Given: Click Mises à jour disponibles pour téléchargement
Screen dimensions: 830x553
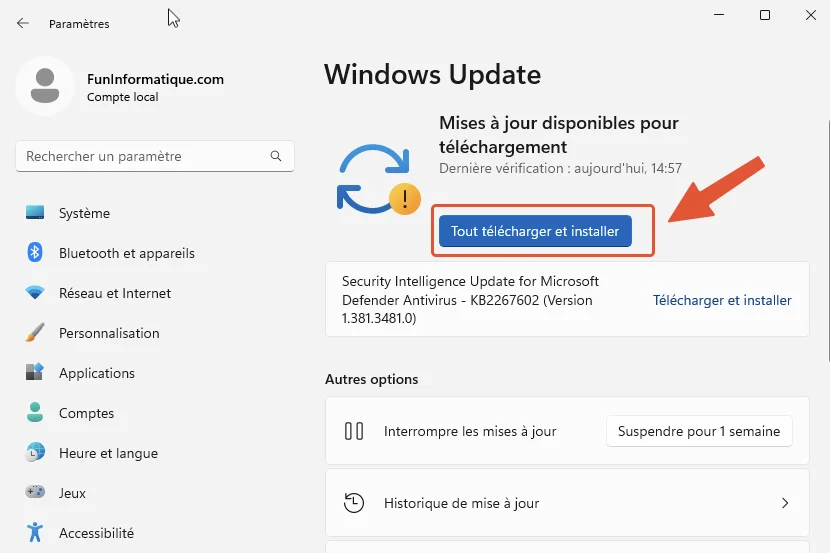Looking at the screenshot, I should coord(558,135).
